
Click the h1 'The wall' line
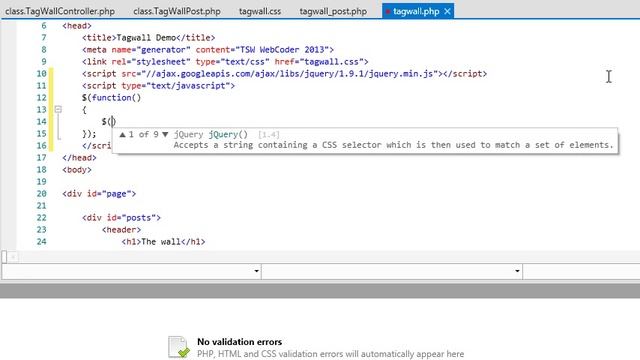tap(163, 242)
